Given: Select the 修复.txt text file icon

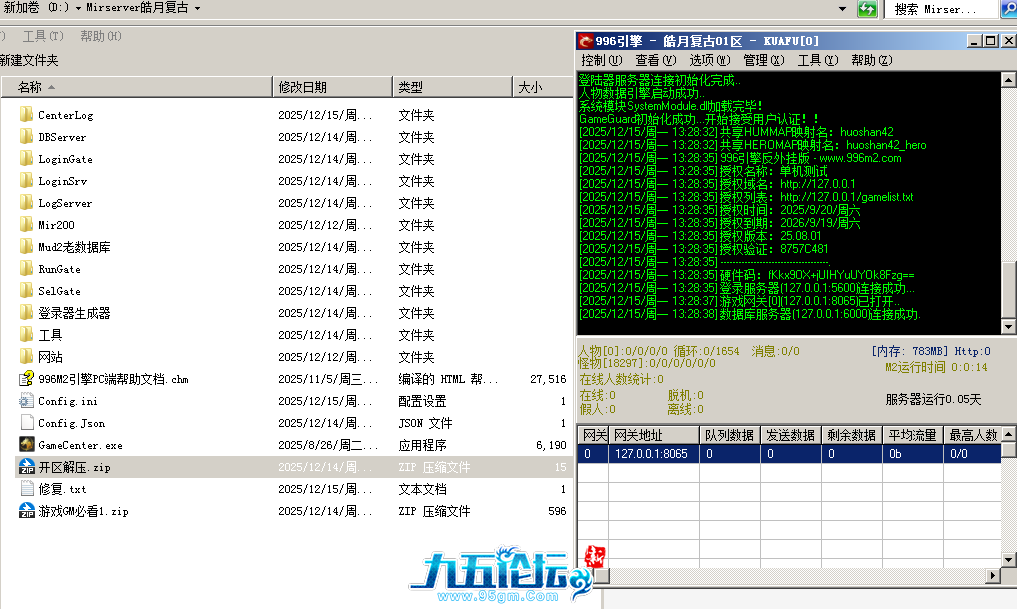Looking at the screenshot, I should [x=27, y=489].
